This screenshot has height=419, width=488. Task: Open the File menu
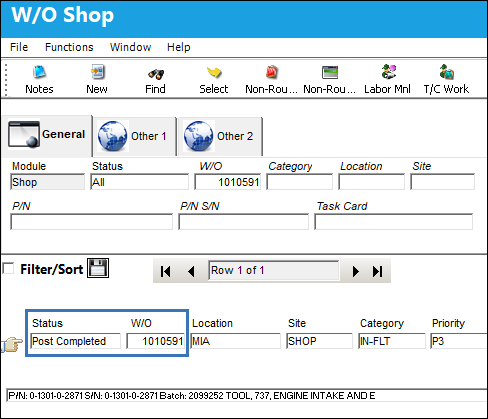[x=19, y=47]
